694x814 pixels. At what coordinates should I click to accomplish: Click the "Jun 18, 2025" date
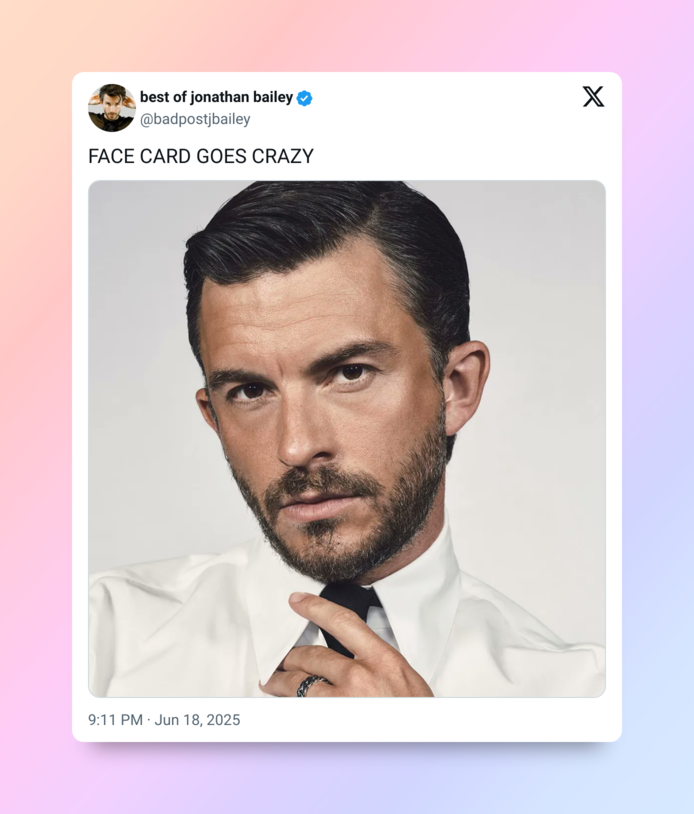pos(197,720)
